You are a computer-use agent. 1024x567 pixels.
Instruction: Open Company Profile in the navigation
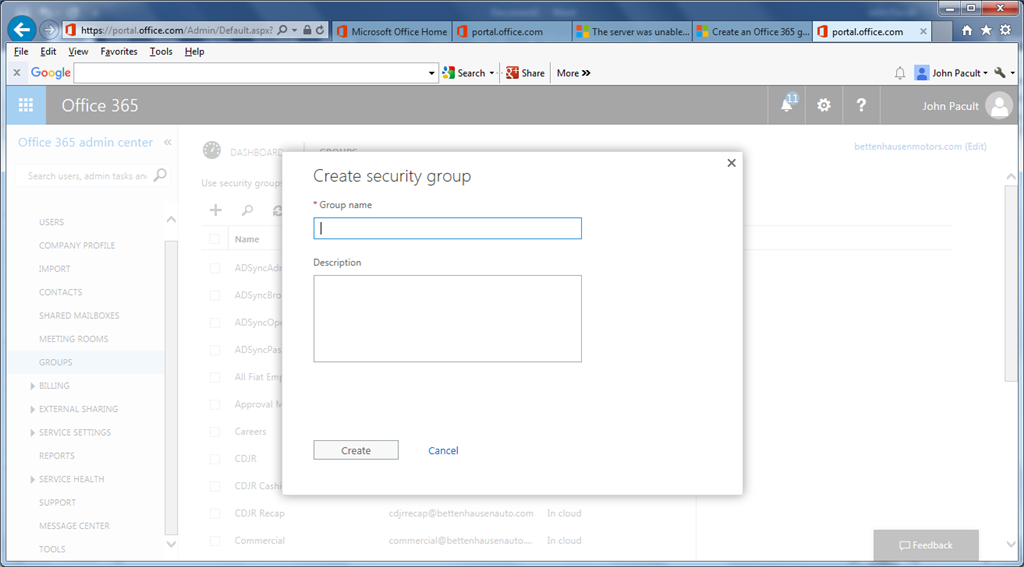[77, 246]
